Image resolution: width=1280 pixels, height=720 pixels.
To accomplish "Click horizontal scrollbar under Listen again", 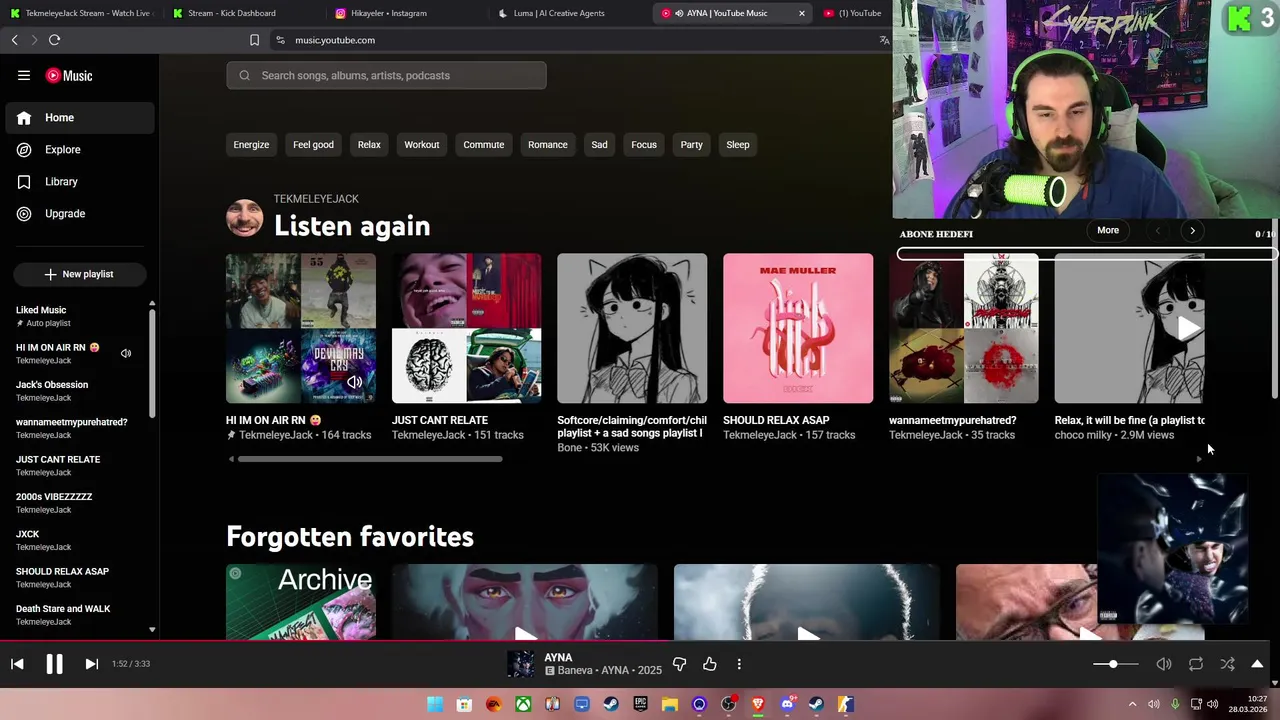I will (370, 459).
